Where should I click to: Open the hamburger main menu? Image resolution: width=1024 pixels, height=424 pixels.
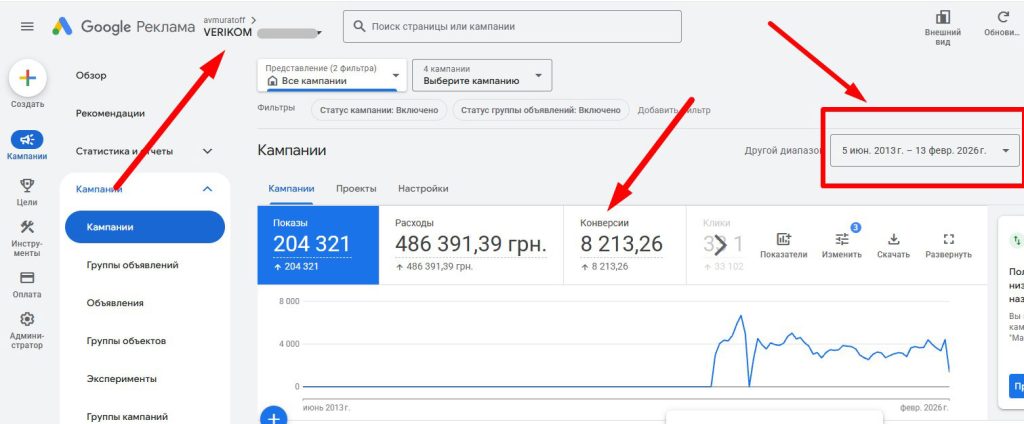(x=27, y=27)
